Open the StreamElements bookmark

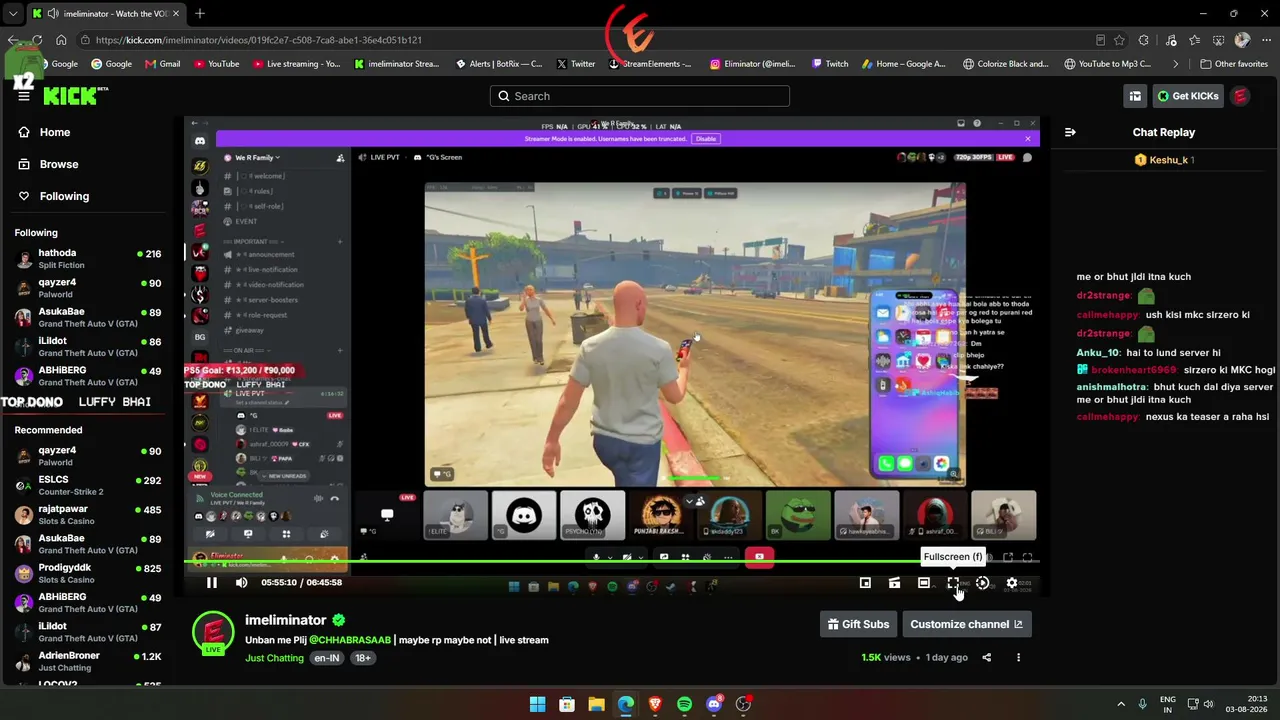click(x=650, y=64)
